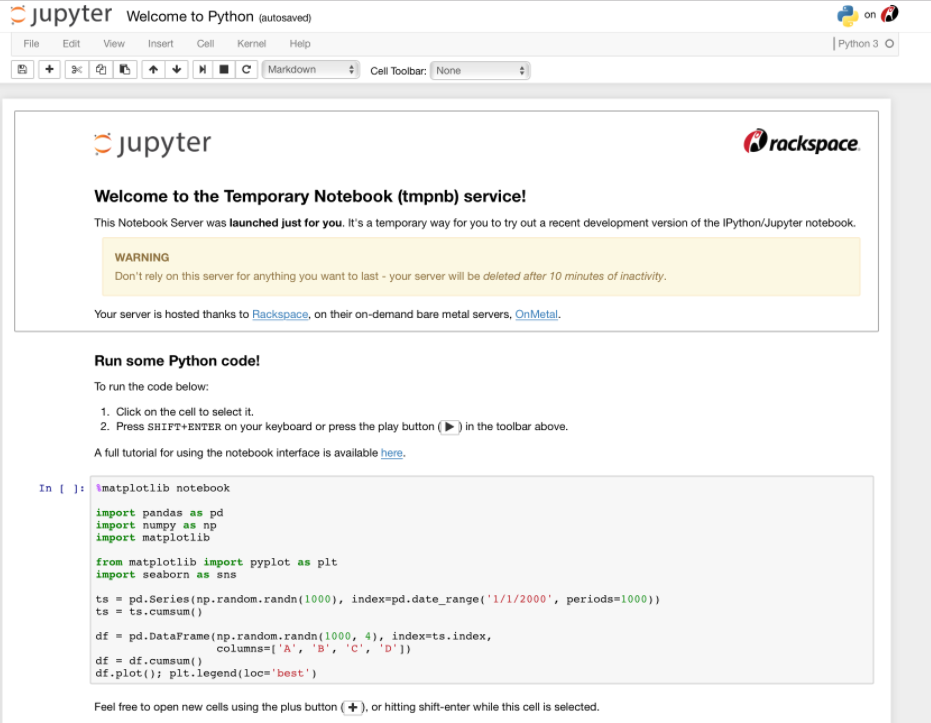Click inside the matplotlib code cell
The width and height of the screenshot is (931, 723).
click(x=482, y=580)
